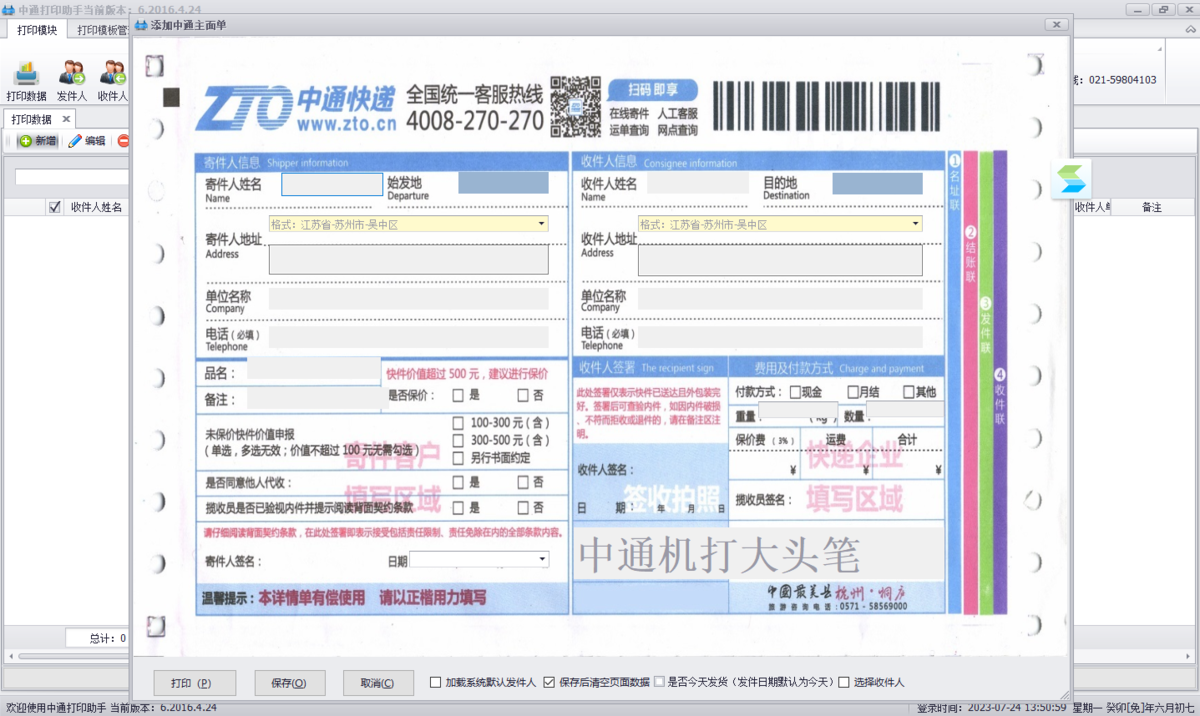
Task: Click the green app logo icon beside the form
Action: point(1071,180)
